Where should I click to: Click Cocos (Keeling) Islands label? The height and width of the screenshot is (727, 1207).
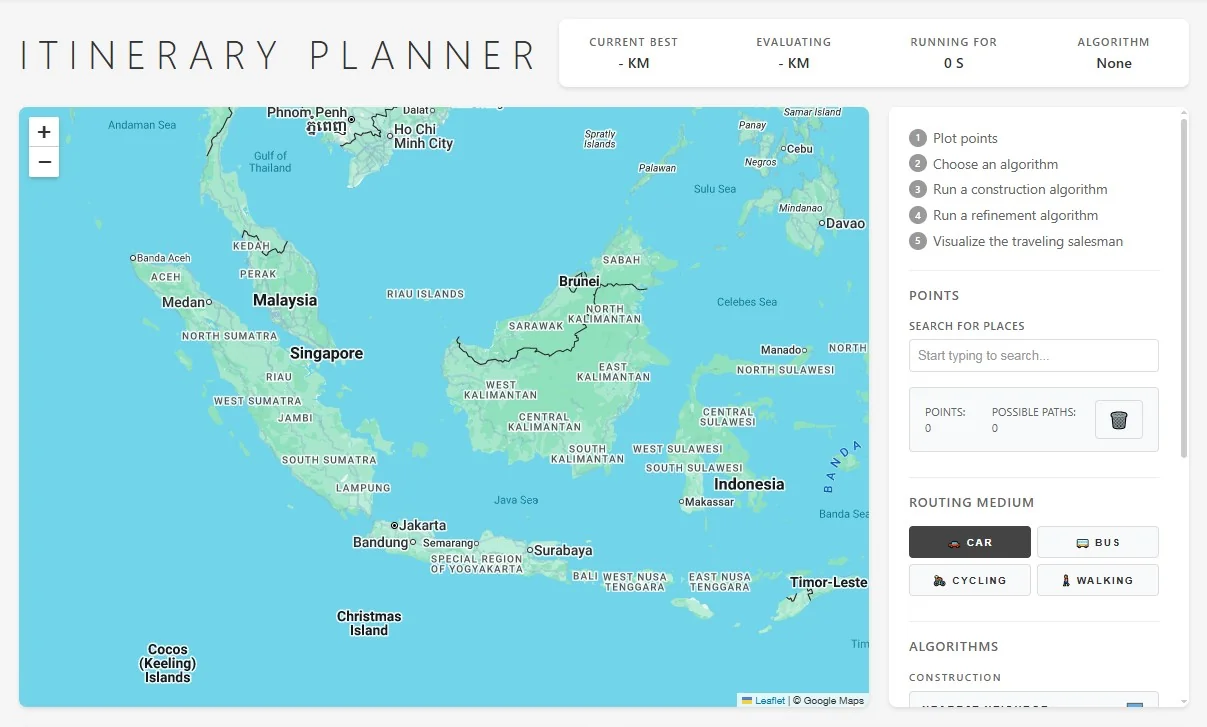click(x=167, y=663)
